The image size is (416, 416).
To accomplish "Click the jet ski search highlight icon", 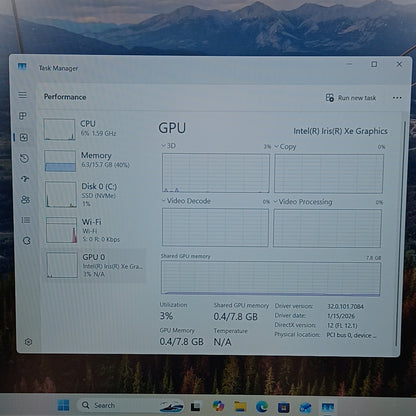I will tap(171, 406).
